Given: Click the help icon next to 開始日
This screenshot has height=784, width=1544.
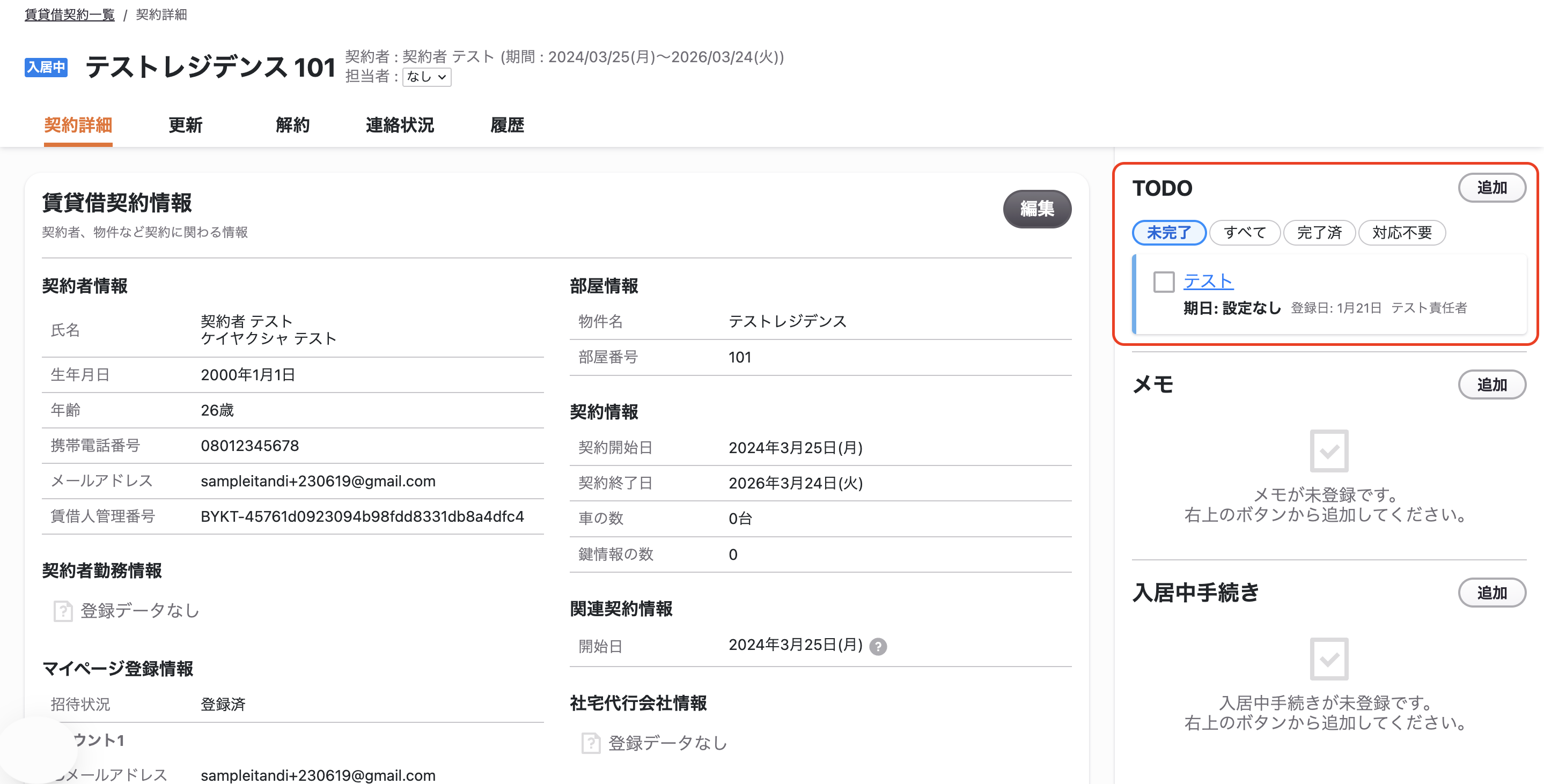Looking at the screenshot, I should point(878,646).
